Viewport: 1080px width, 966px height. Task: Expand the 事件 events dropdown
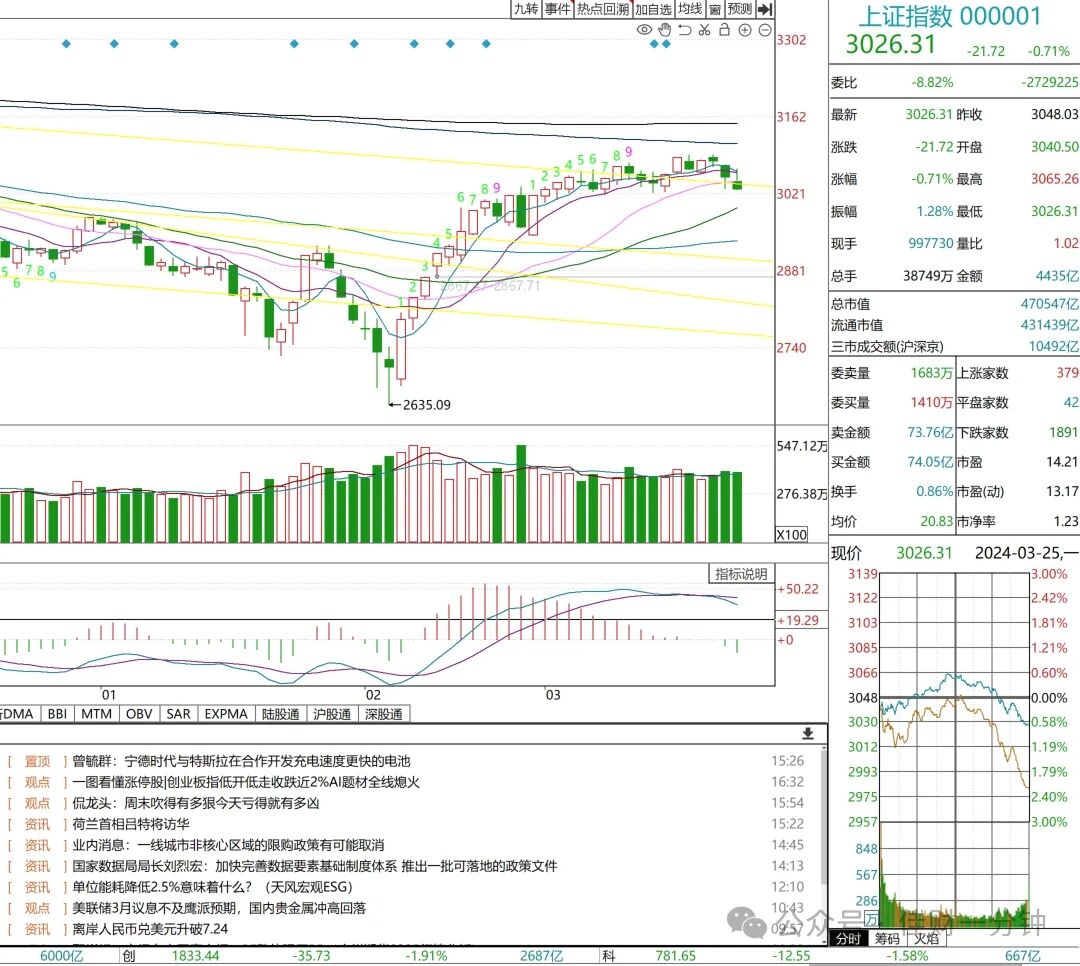(558, 9)
